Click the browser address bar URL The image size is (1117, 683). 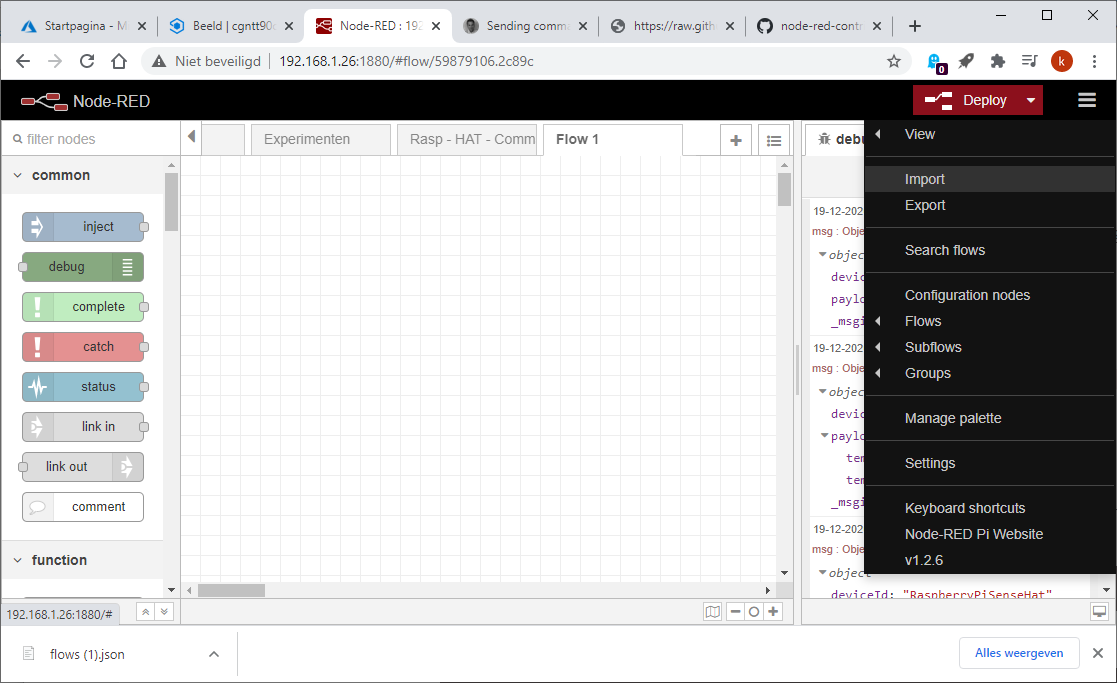(x=406, y=61)
